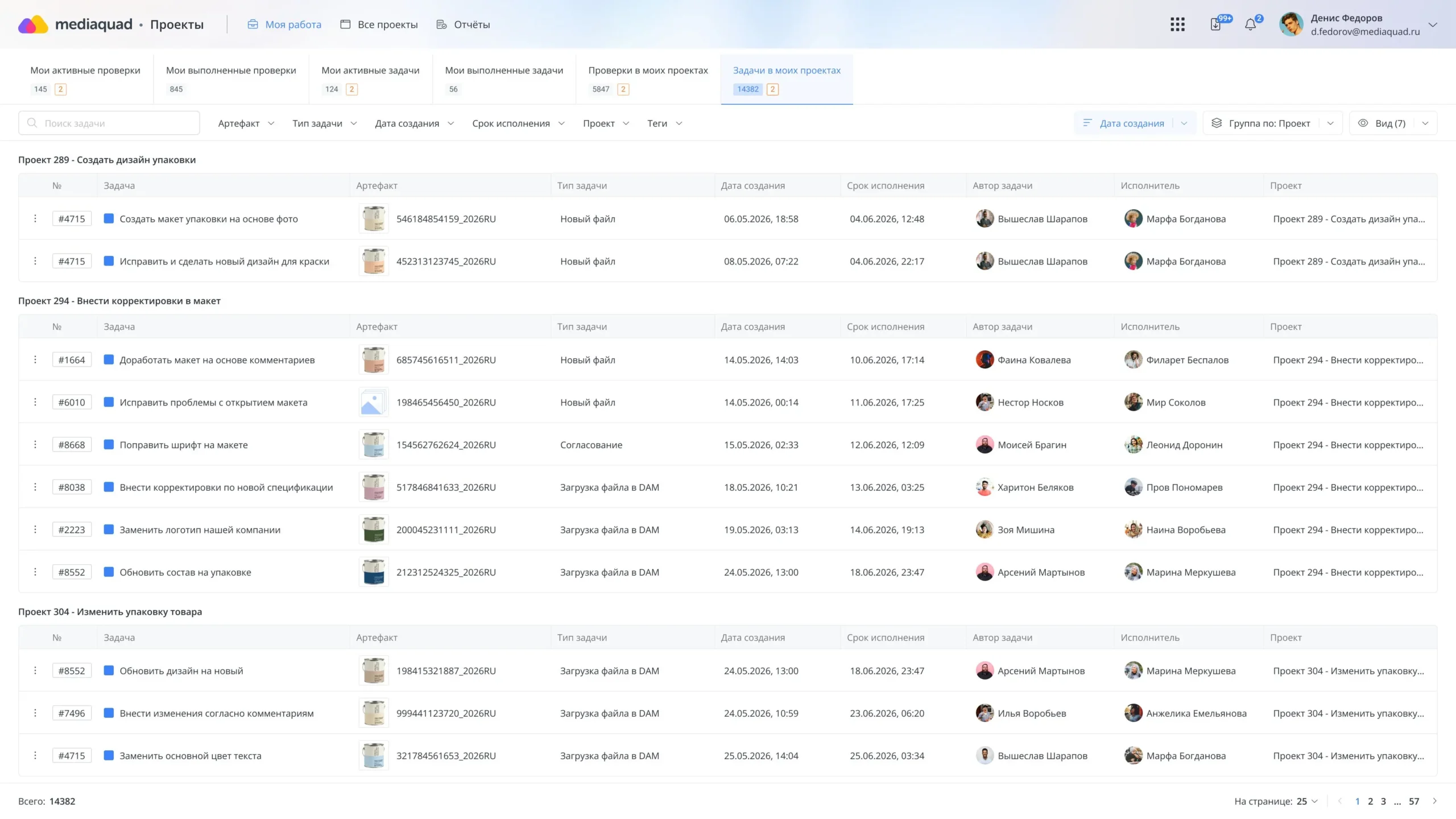The width and height of the screenshot is (1456, 819).
Task: Click Вышеслав Шарапов avatar in Заменить основной цвет row
Action: tap(985, 755)
